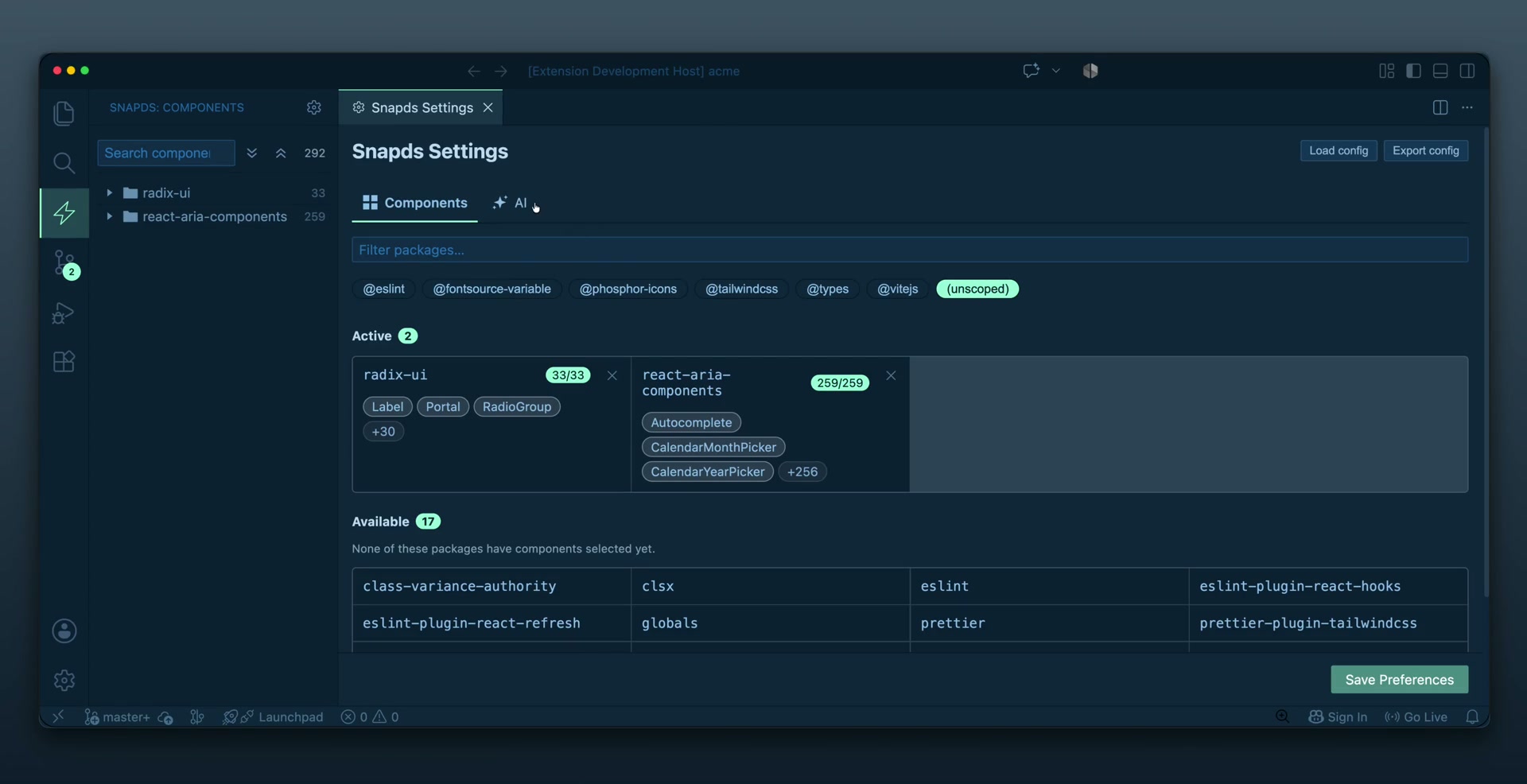The height and width of the screenshot is (784, 1527).
Task: Click the +256 more chip
Action: [x=802, y=472]
